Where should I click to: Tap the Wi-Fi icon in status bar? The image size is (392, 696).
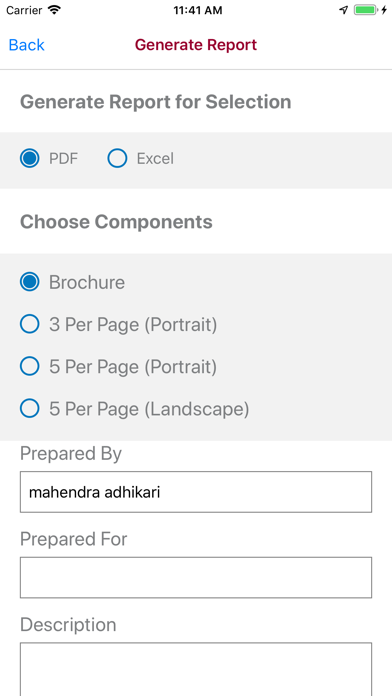click(55, 10)
